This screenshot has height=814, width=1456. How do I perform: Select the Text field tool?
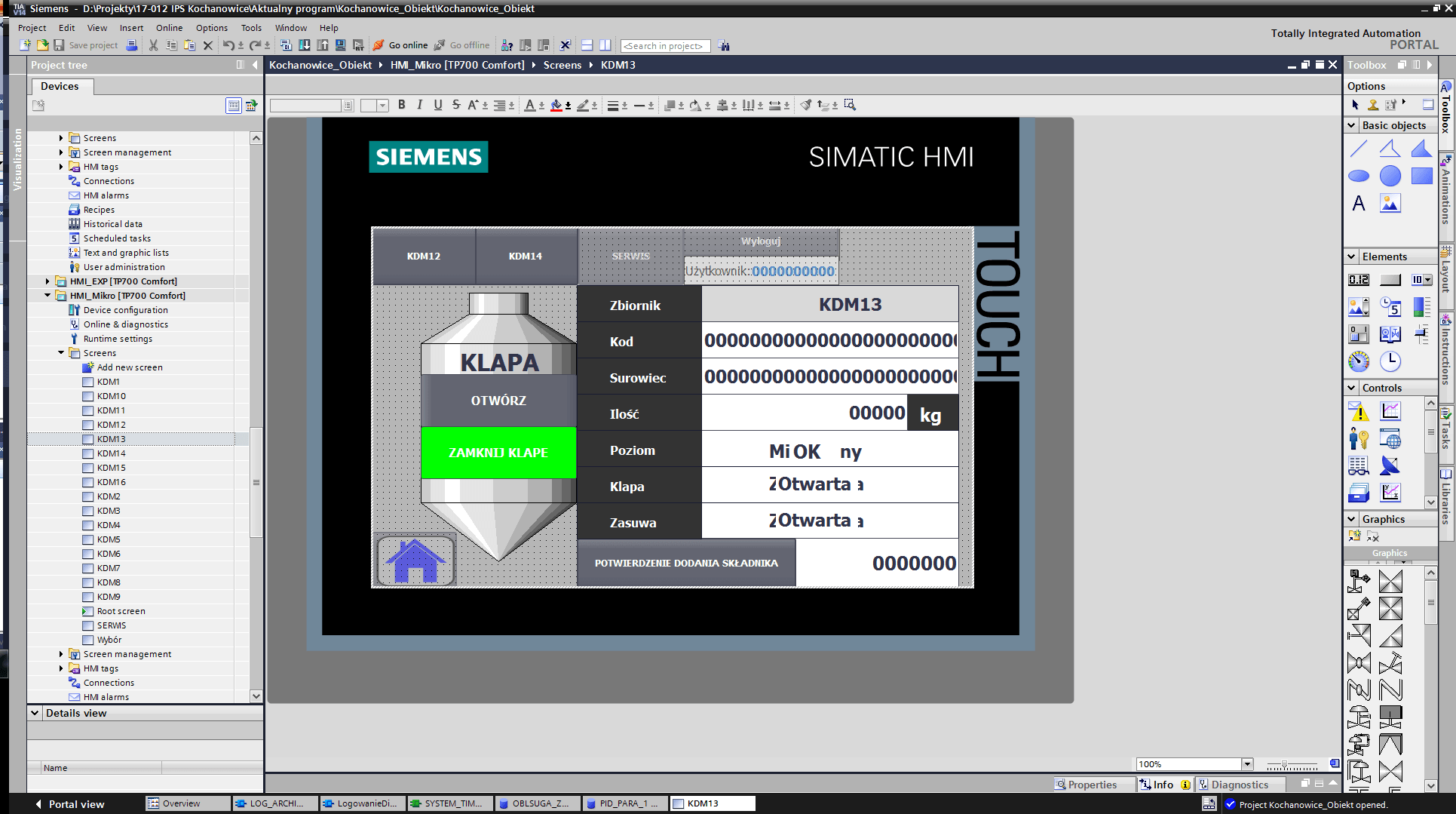1359,203
